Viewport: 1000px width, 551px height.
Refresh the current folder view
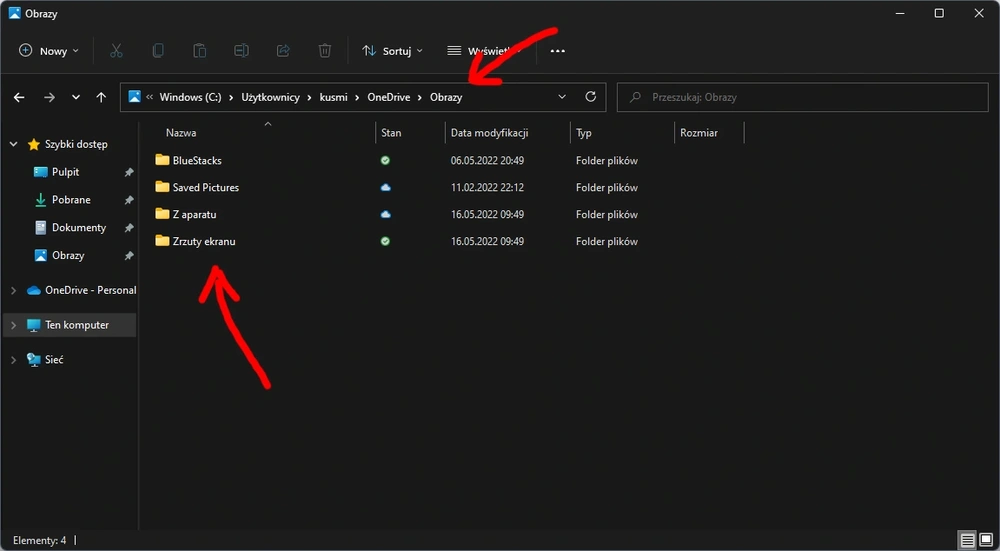tap(591, 97)
